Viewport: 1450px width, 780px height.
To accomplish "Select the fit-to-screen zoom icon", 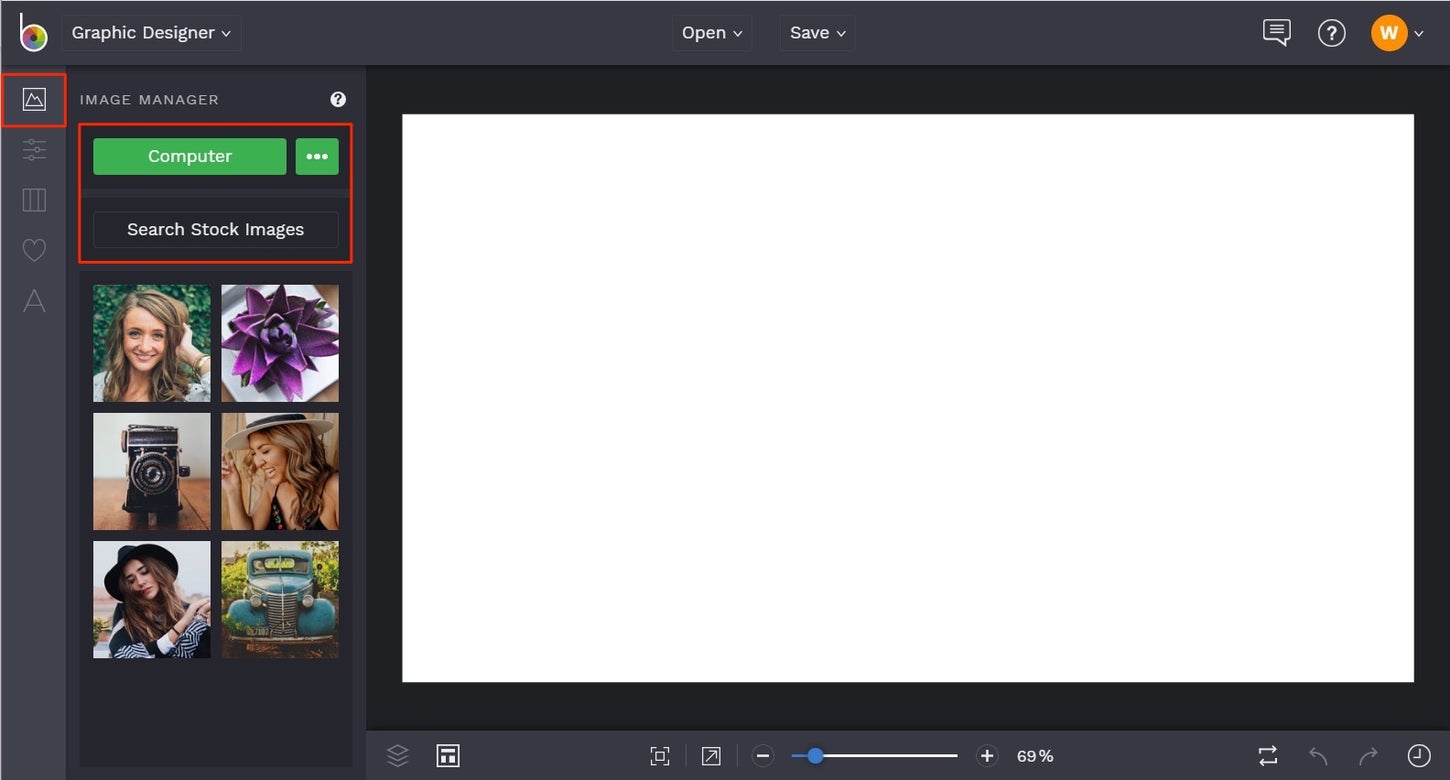I will coord(660,755).
